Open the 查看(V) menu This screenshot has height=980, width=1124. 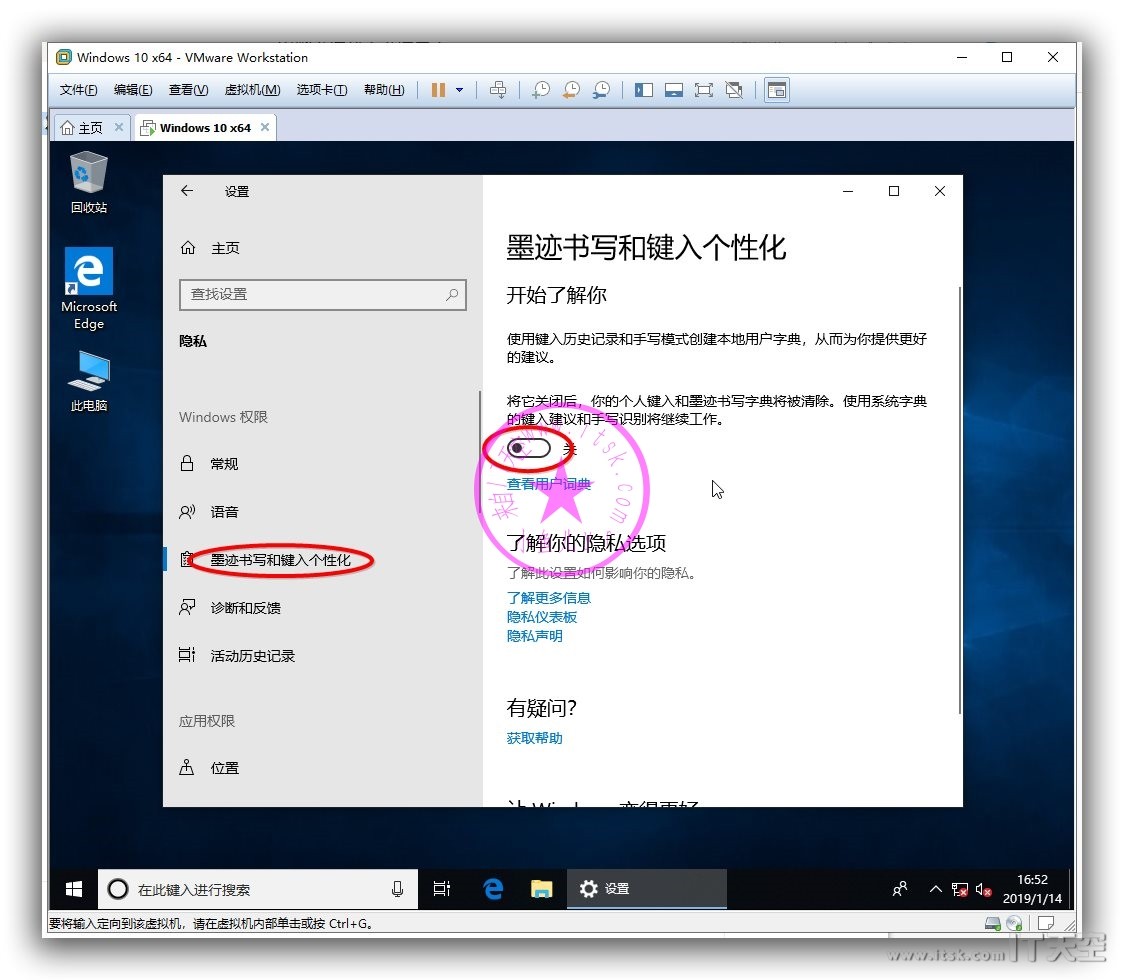tap(188, 90)
